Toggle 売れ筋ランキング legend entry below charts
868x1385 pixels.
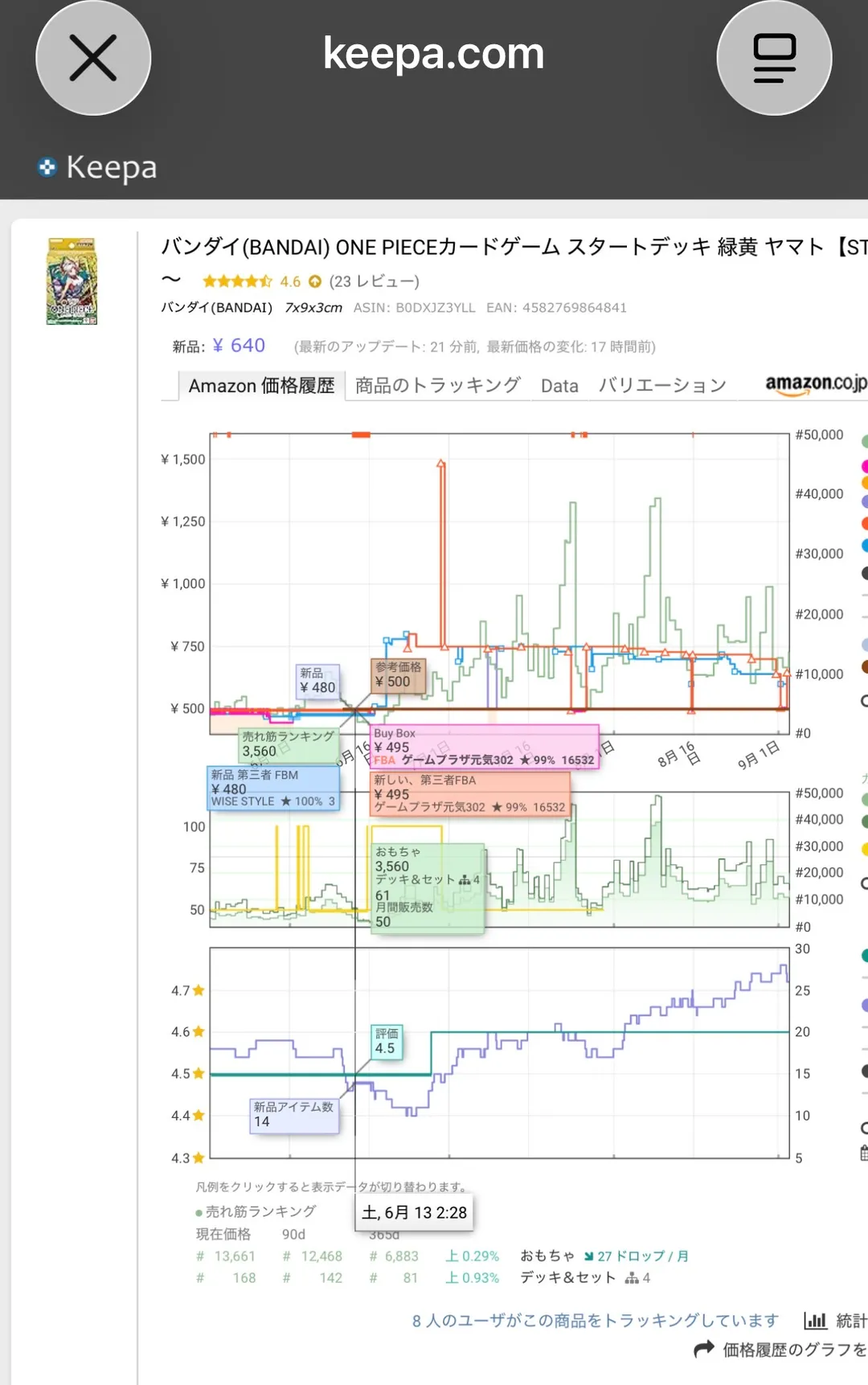coord(256,1211)
